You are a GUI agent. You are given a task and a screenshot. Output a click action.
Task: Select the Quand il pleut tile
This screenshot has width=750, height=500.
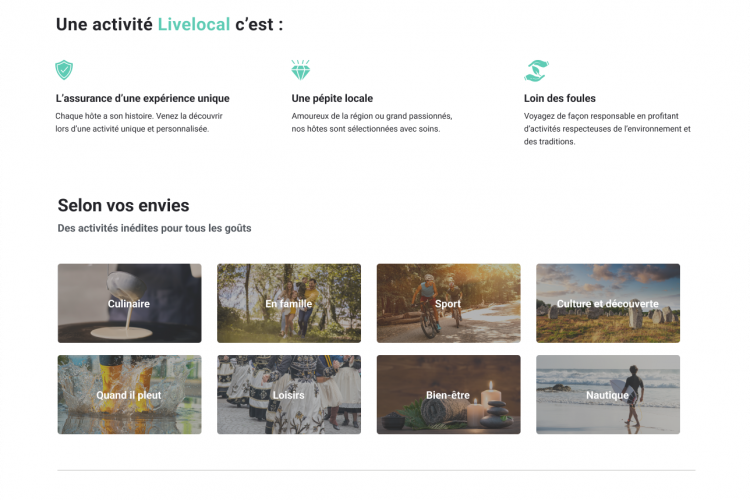130,394
